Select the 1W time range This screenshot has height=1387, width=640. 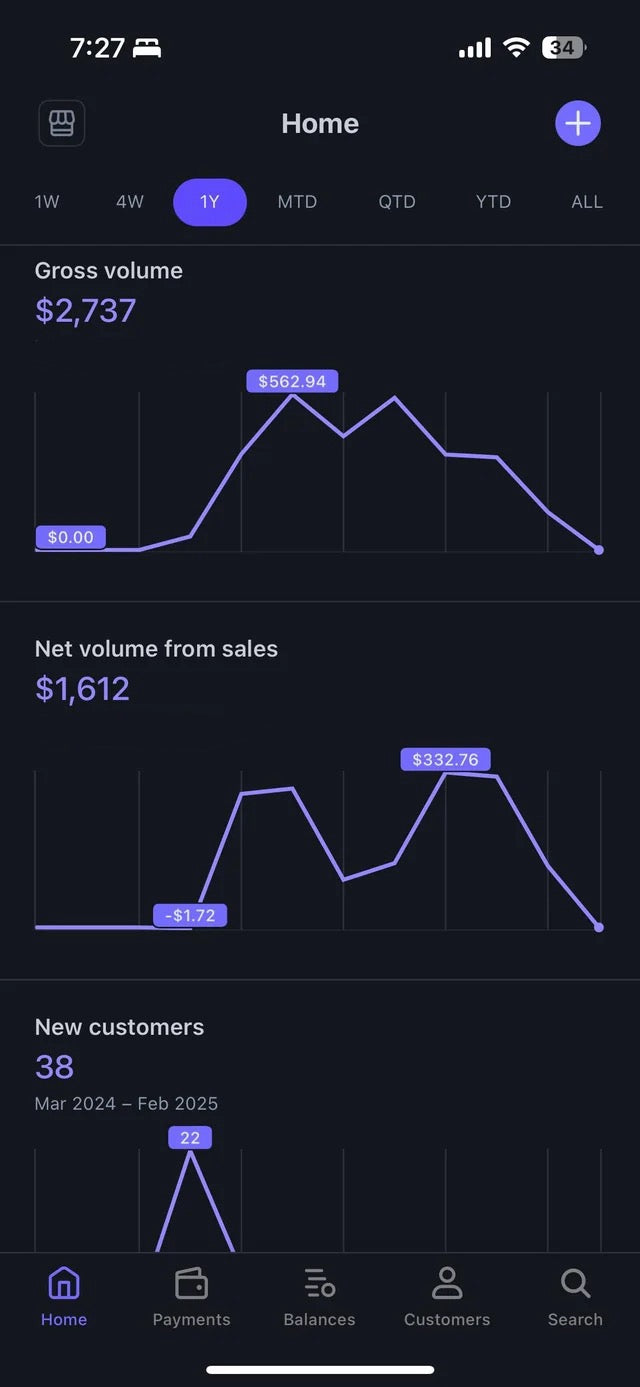(47, 202)
